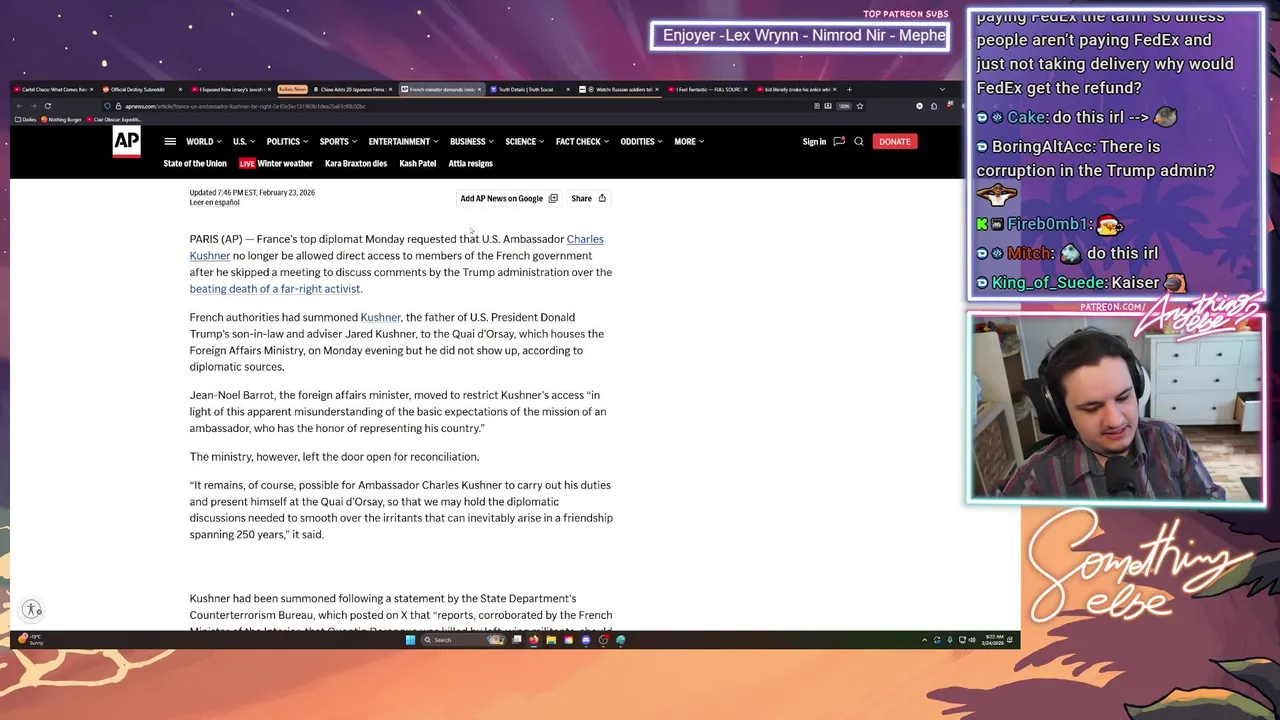Open the Kara Braxton dies topic
The image size is (1280, 720).
pyautogui.click(x=356, y=164)
